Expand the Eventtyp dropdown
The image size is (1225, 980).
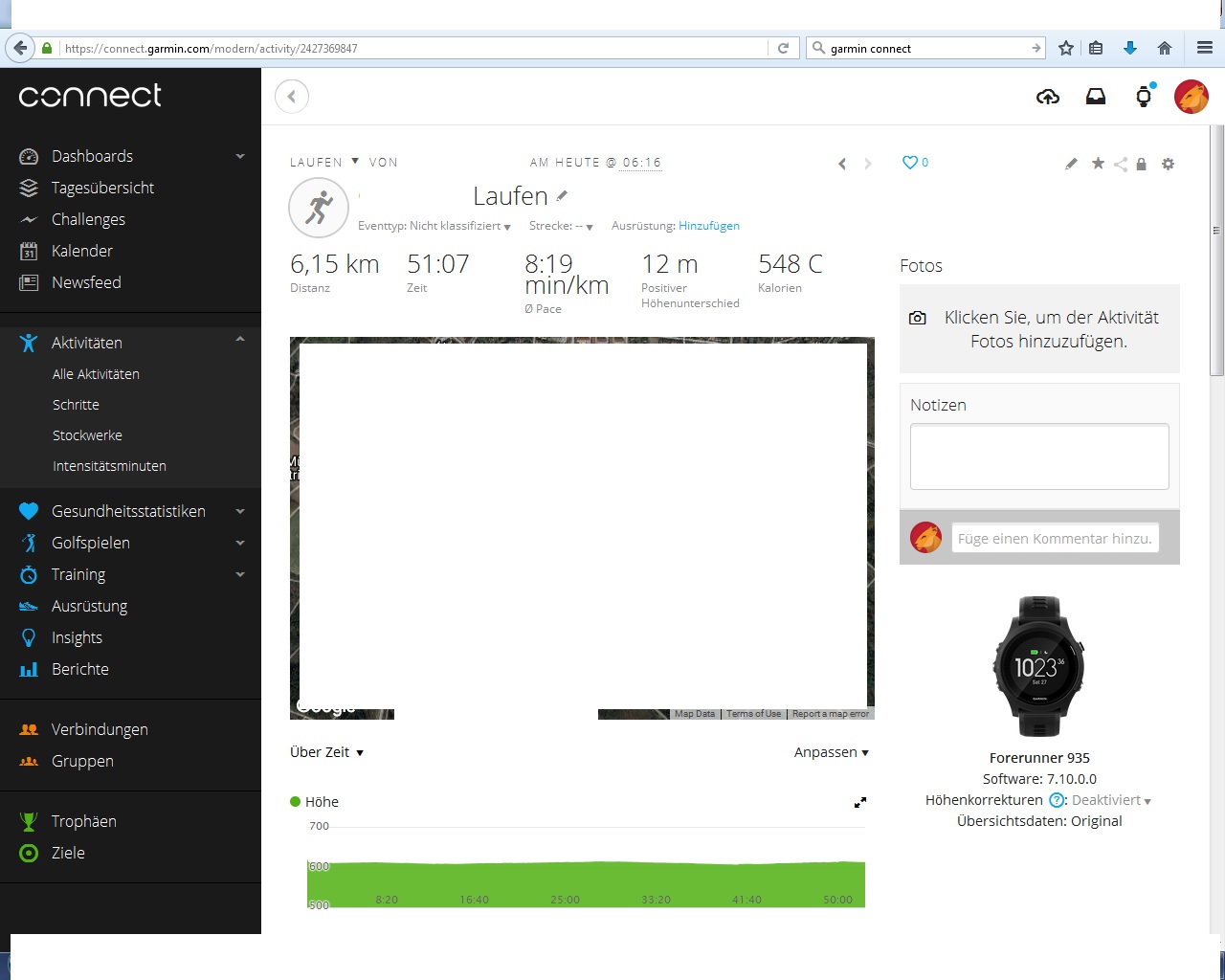coord(434,227)
